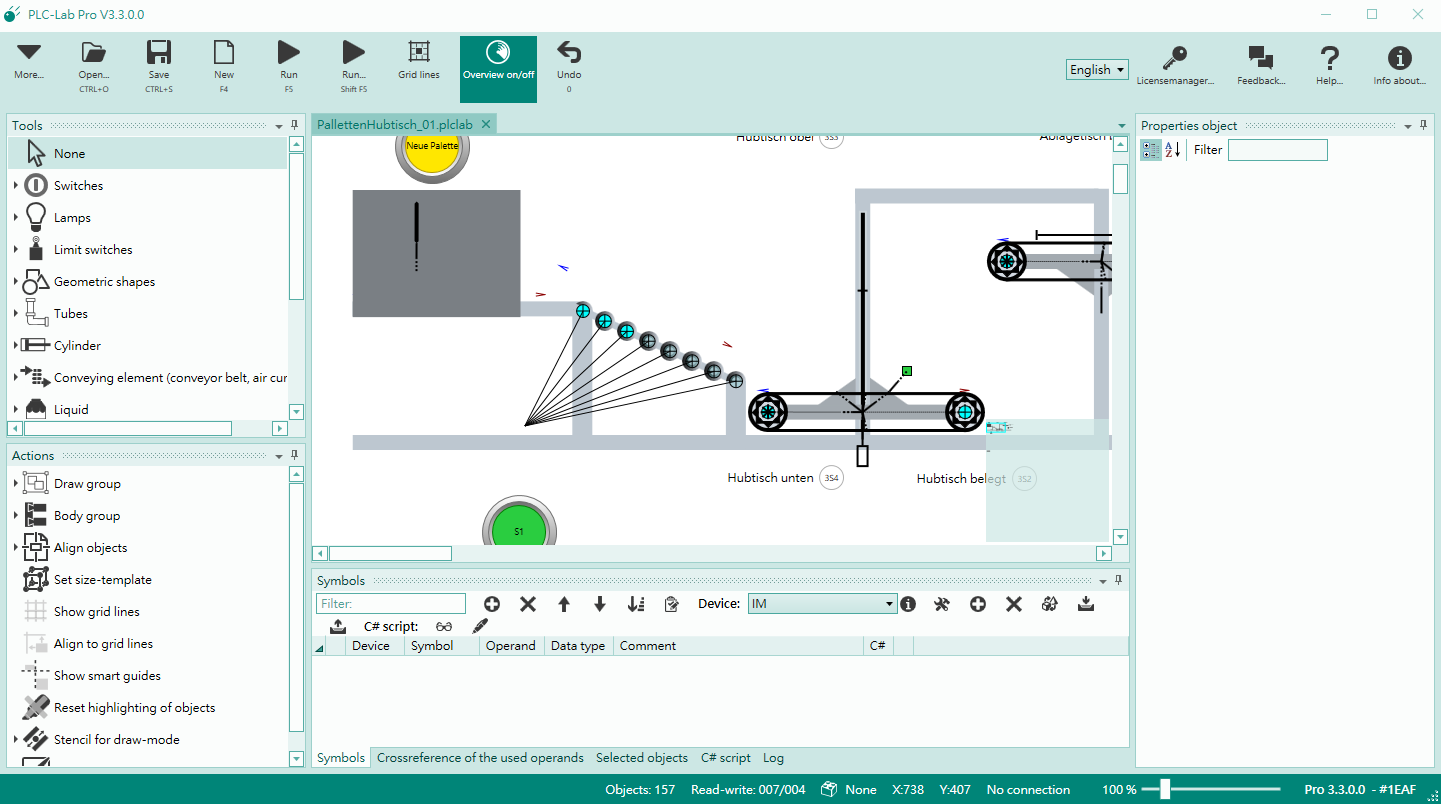Screen dimensions: 1441x804
Task: Switch to C# script tab
Action: 726,758
